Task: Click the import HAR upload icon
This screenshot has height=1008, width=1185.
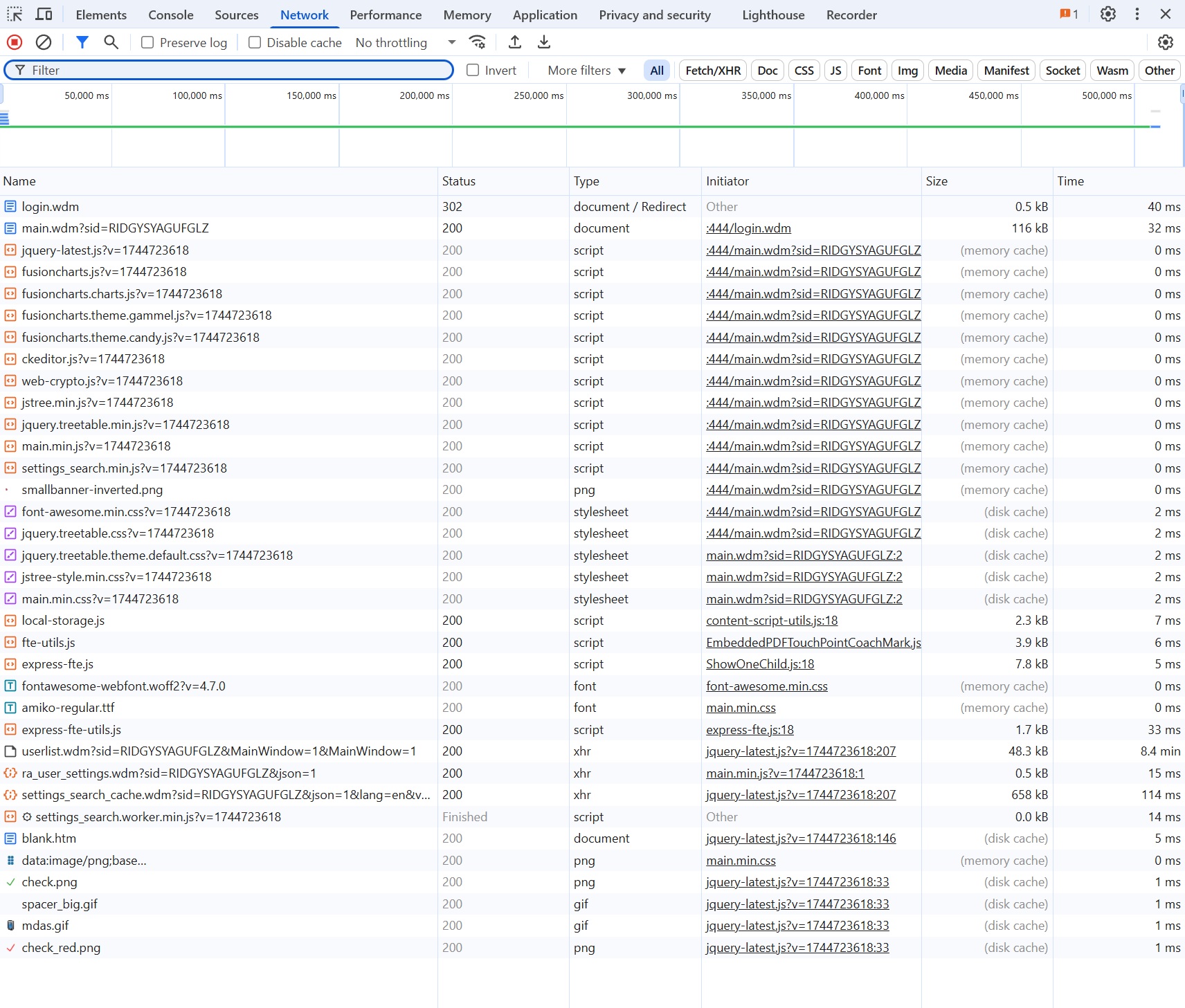Action: [514, 42]
